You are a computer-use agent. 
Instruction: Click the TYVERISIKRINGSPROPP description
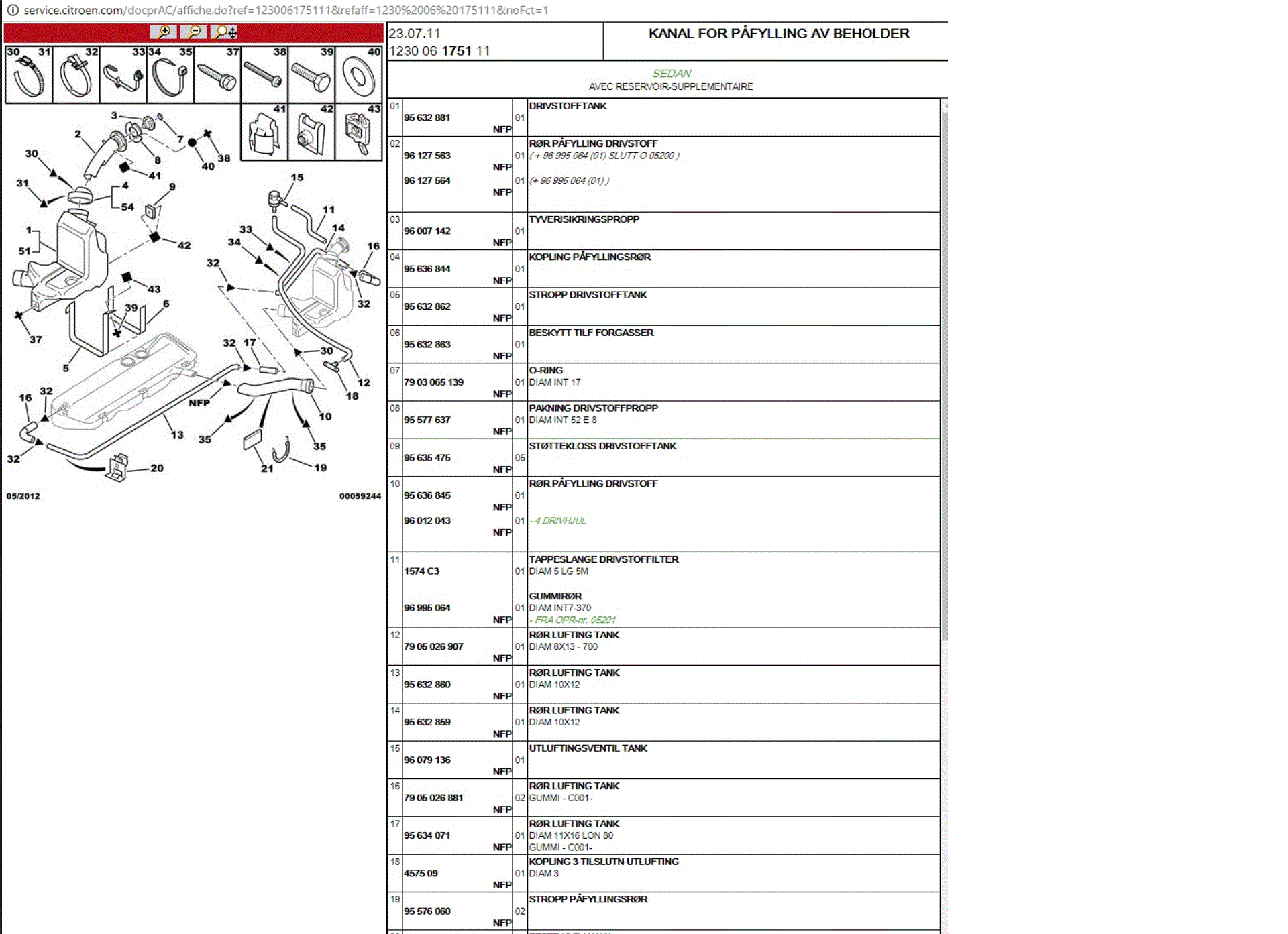click(584, 219)
